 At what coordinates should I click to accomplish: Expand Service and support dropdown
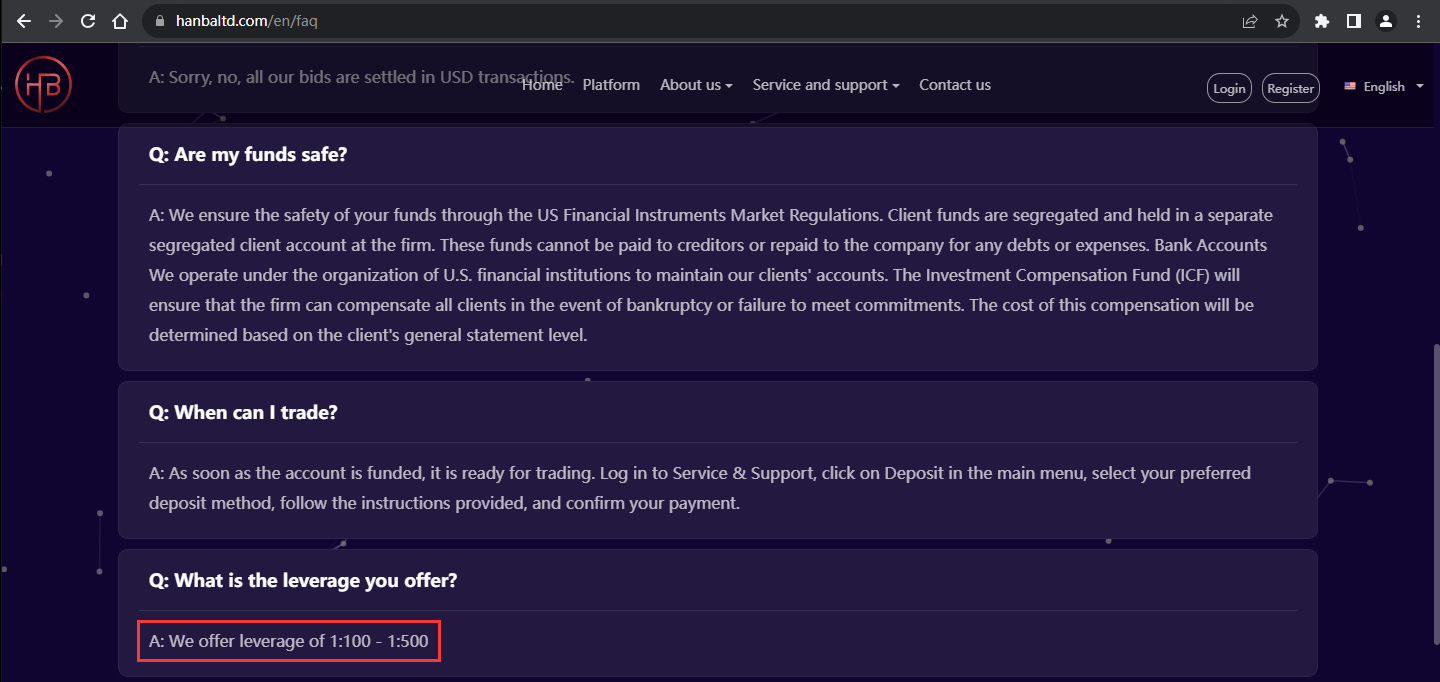point(826,85)
